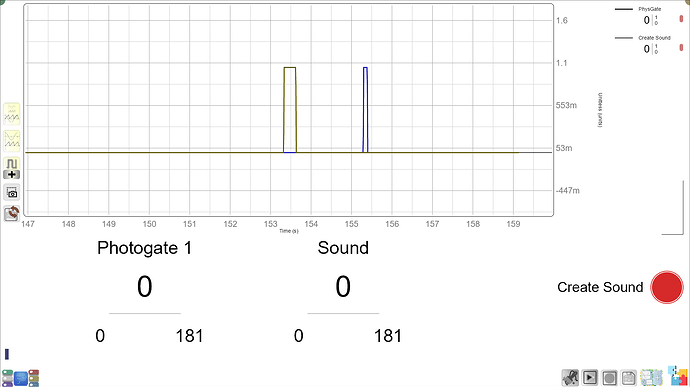Click the 181 value under Sound
The image size is (690, 387).
tap(388, 336)
